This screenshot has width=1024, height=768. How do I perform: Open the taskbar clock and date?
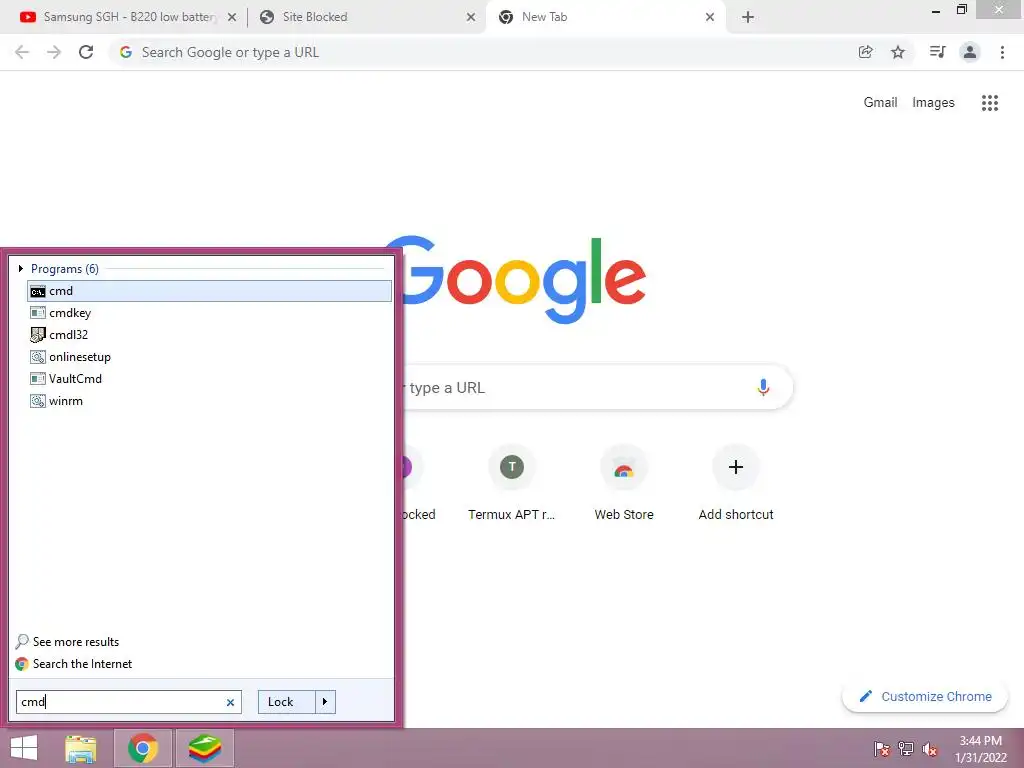tap(980, 749)
